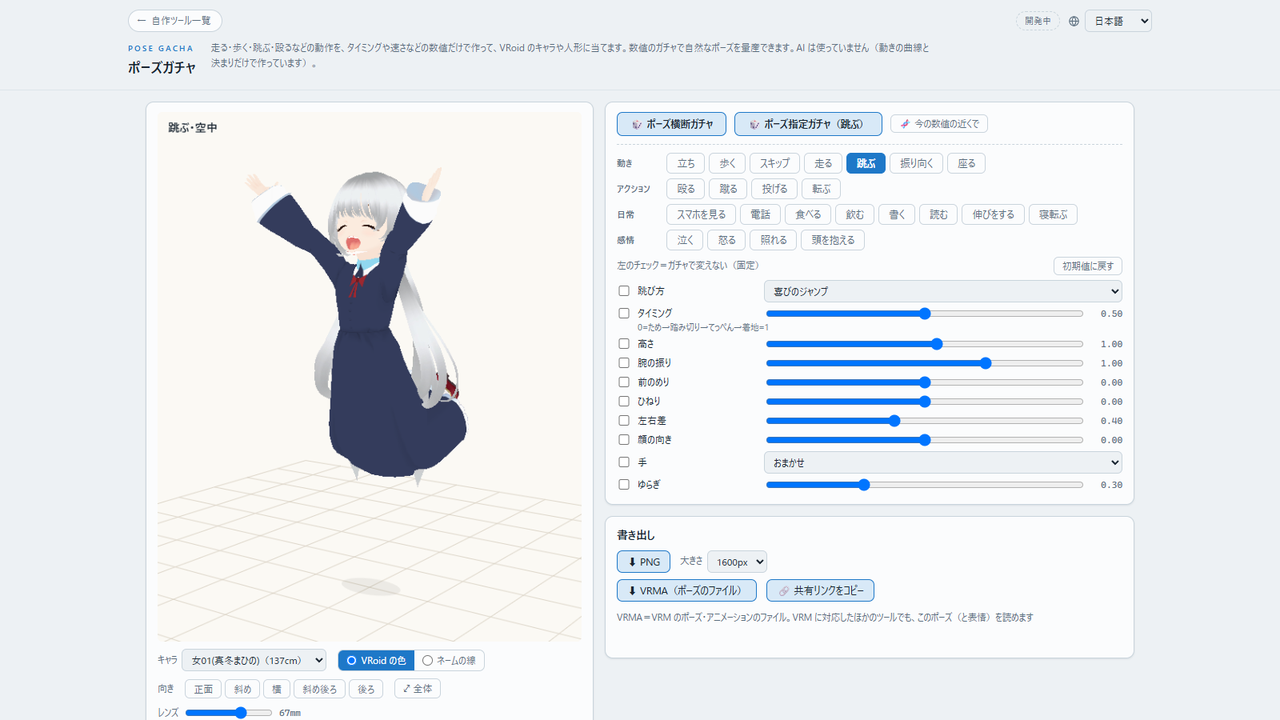Tick the タイミング fix checkbox

(624, 313)
